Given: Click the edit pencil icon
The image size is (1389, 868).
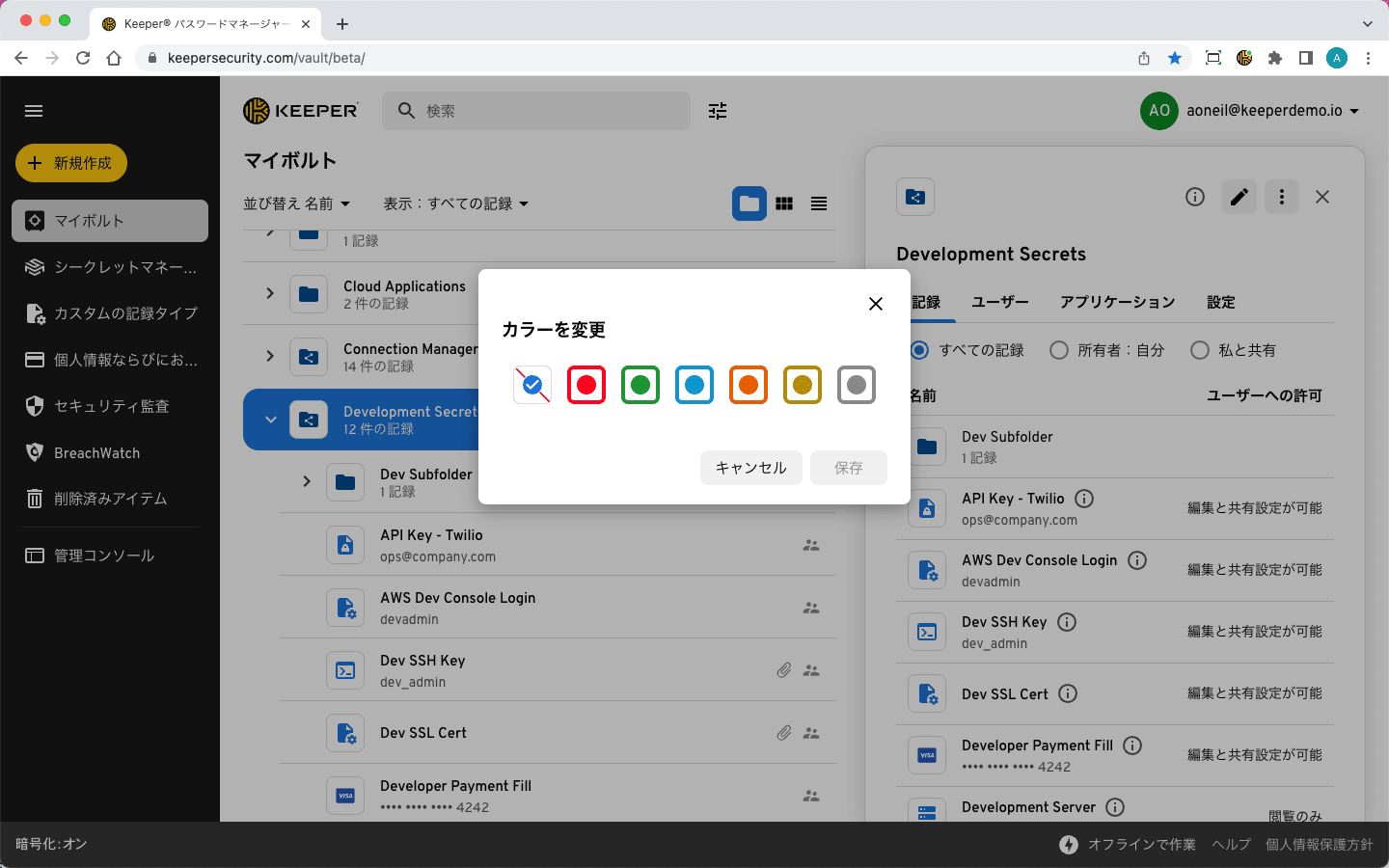Looking at the screenshot, I should [1239, 197].
